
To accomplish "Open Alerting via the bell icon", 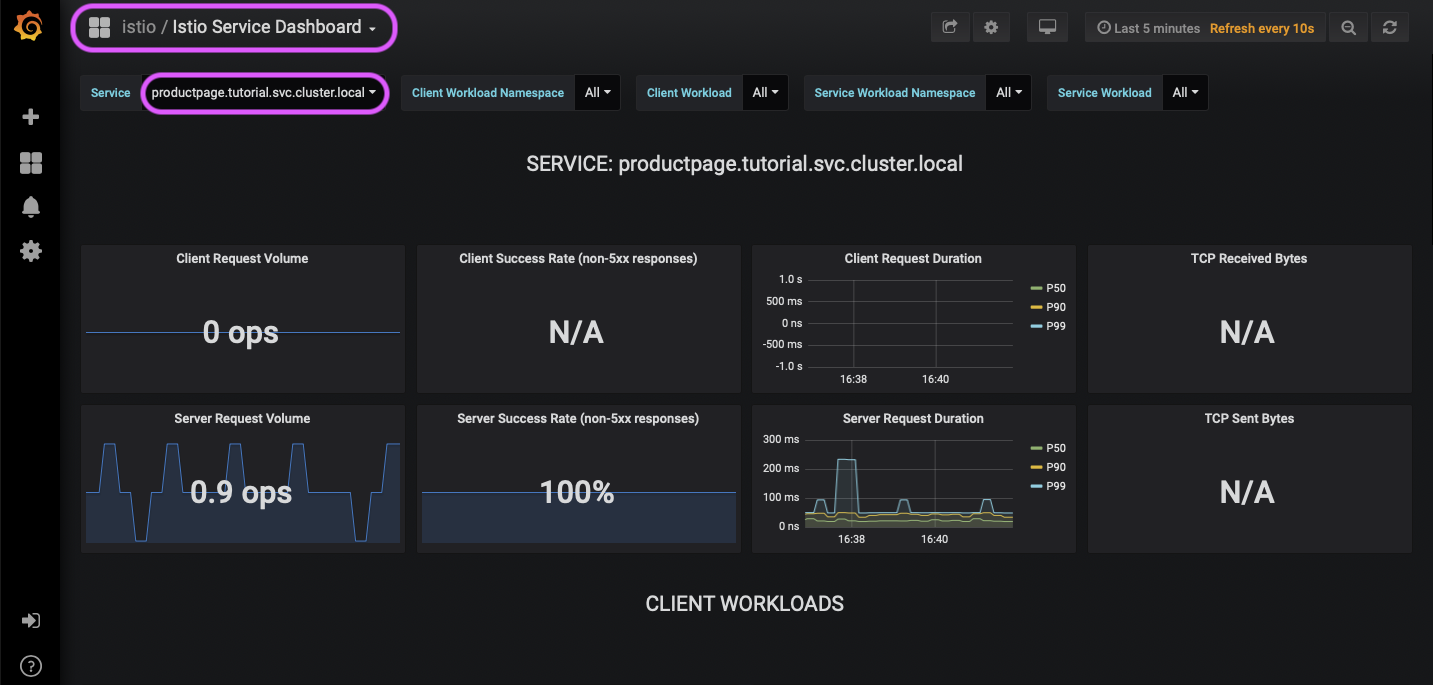I will tap(30, 206).
